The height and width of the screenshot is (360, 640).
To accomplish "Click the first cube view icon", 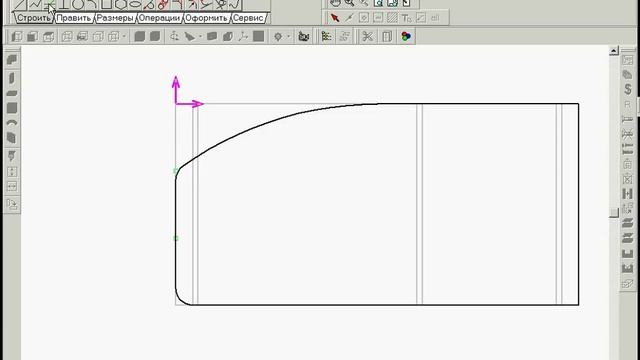I will (17, 37).
